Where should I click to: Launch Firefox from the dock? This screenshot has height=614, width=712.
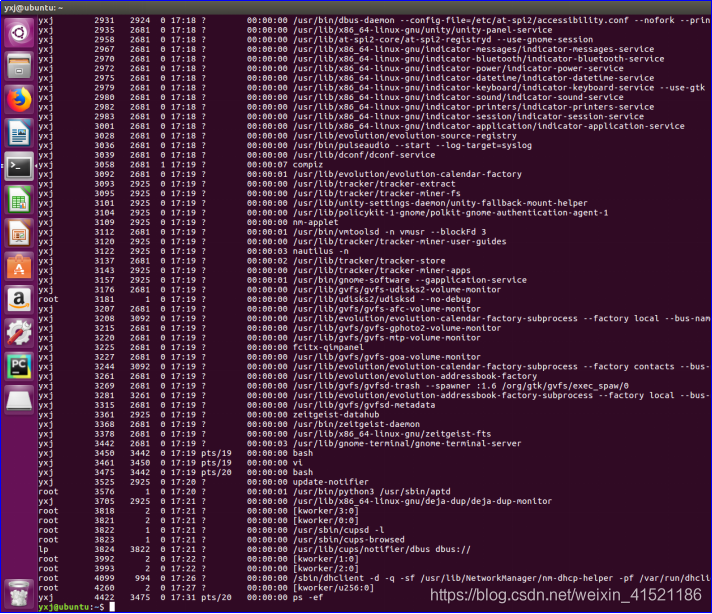[19, 99]
